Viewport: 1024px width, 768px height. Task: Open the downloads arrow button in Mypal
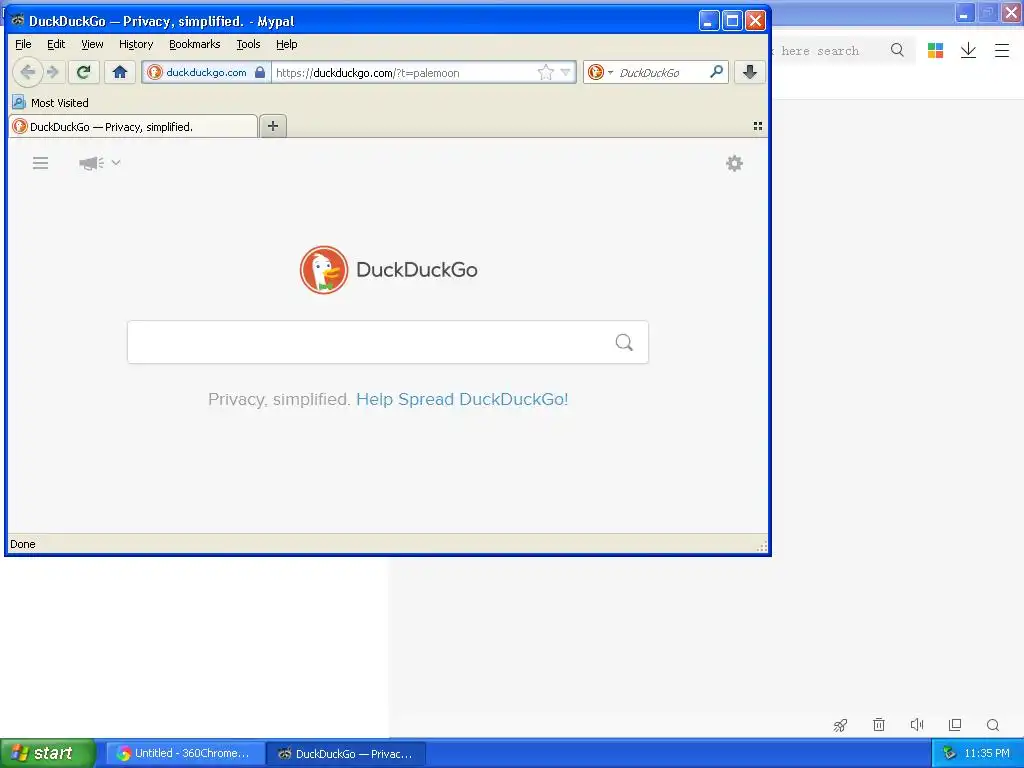point(750,72)
